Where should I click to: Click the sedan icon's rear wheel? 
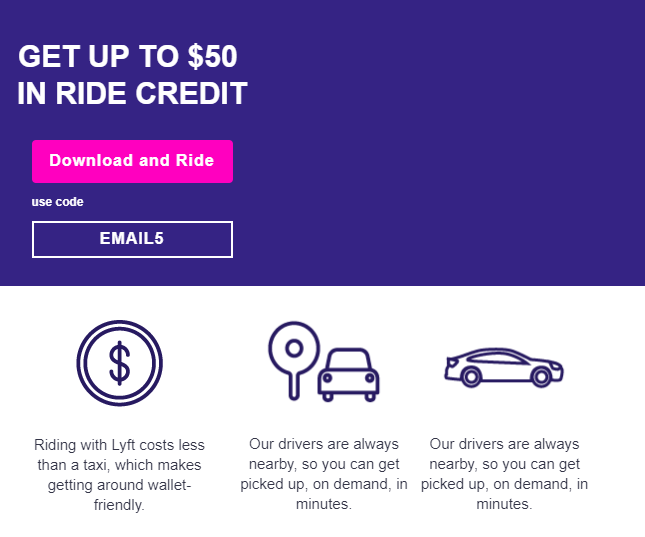pos(471,377)
